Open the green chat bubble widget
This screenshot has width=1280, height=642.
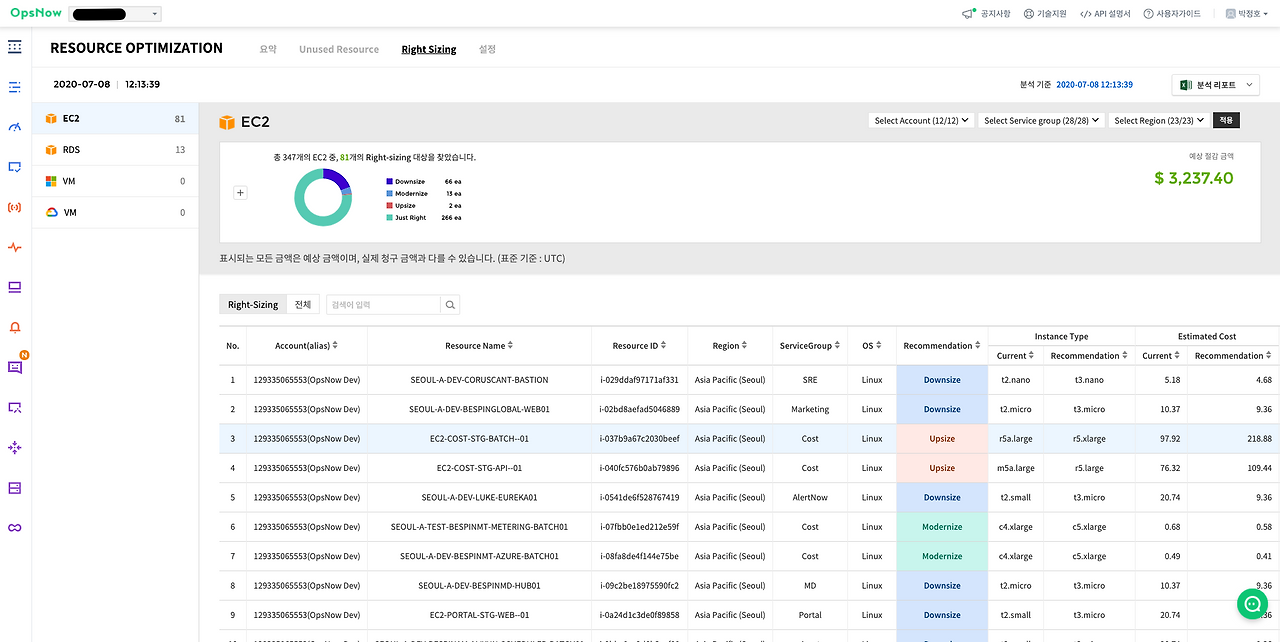1252,603
